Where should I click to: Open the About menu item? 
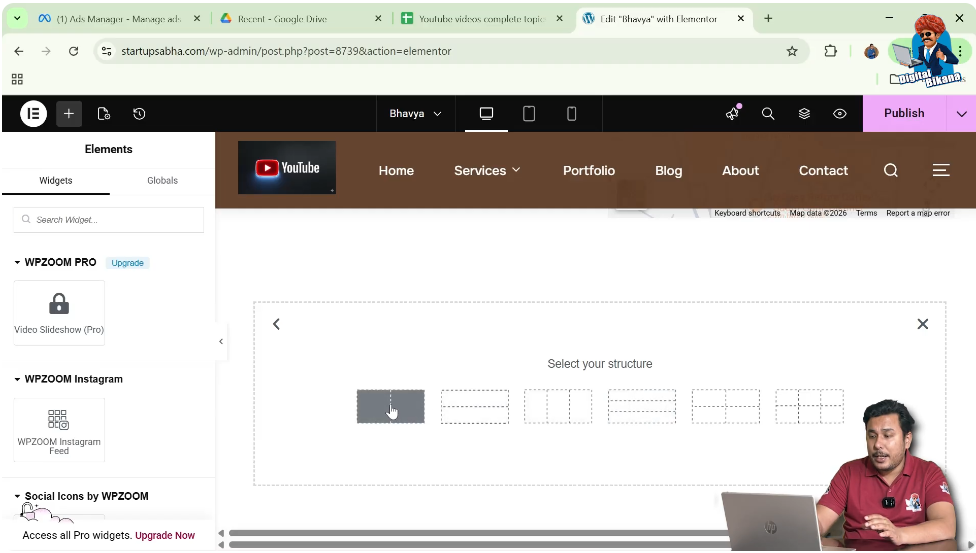[741, 171]
